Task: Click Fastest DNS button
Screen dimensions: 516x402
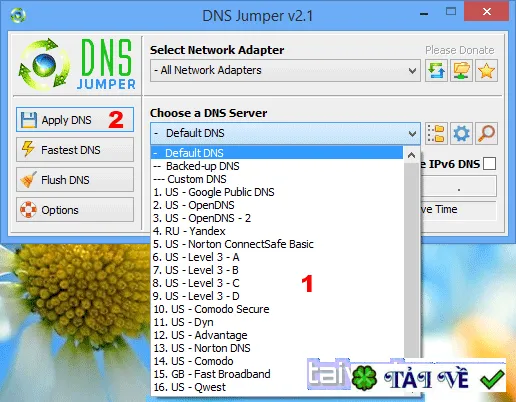Action: coord(75,150)
